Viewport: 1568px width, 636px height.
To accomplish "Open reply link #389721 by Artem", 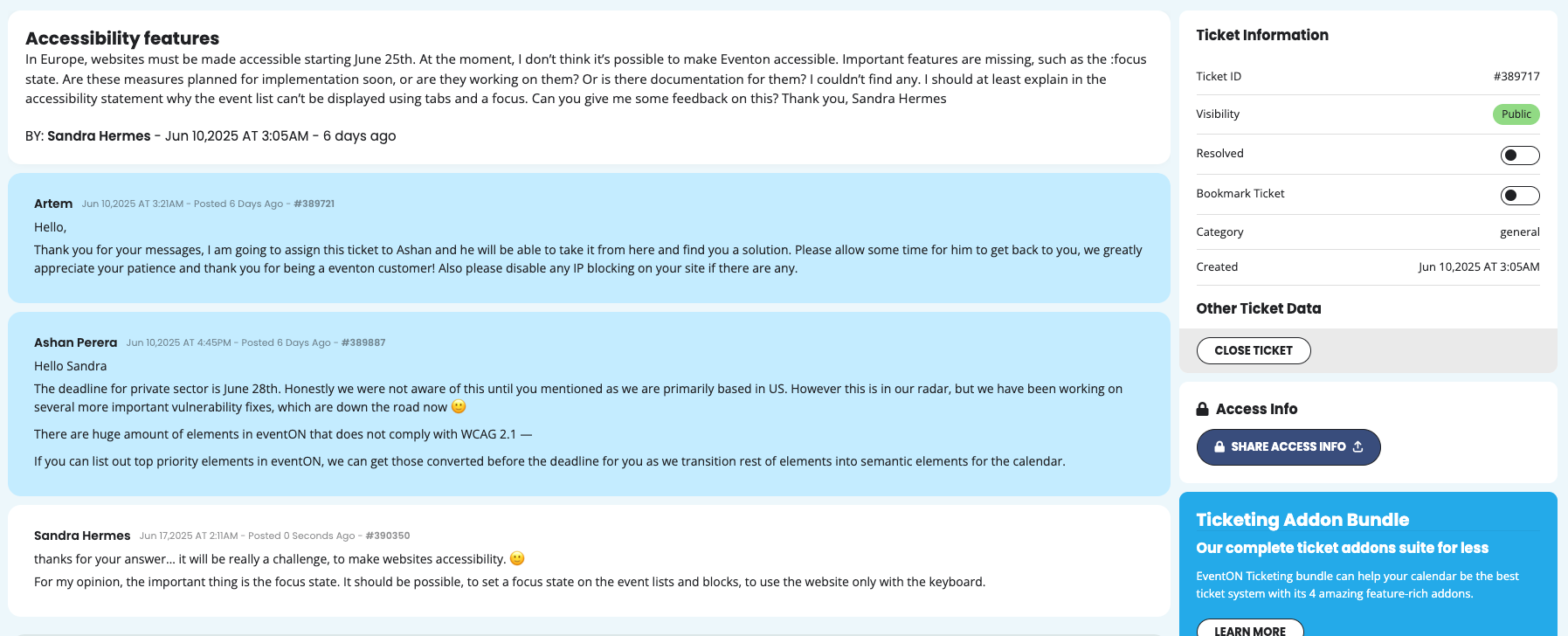I will (x=314, y=204).
